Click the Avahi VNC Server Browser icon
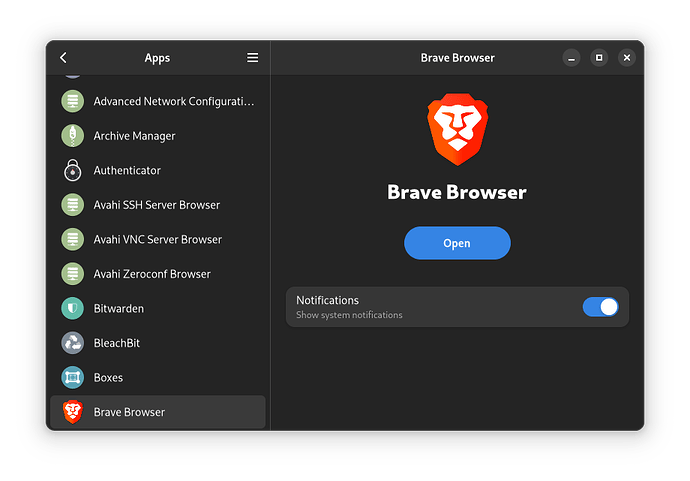690x481 pixels. pos(73,239)
